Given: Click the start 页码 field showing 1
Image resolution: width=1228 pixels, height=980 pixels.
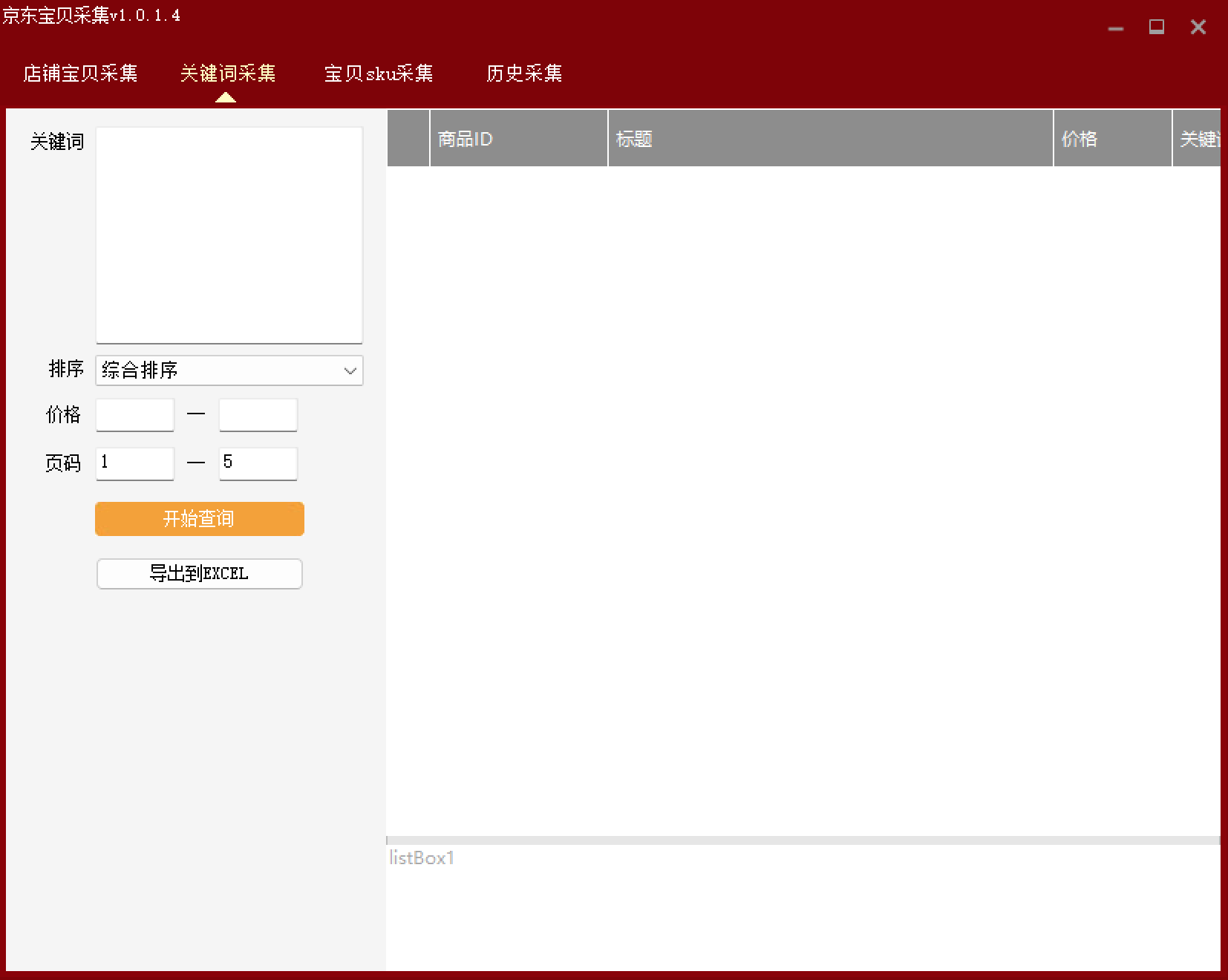Looking at the screenshot, I should (x=135, y=463).
